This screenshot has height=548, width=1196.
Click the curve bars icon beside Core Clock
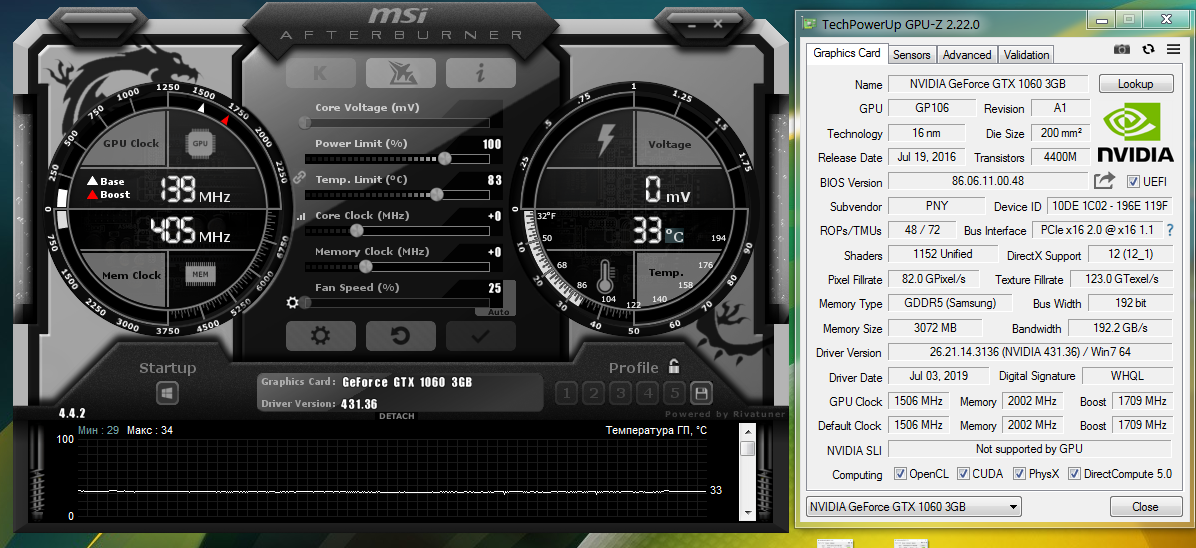(300, 217)
